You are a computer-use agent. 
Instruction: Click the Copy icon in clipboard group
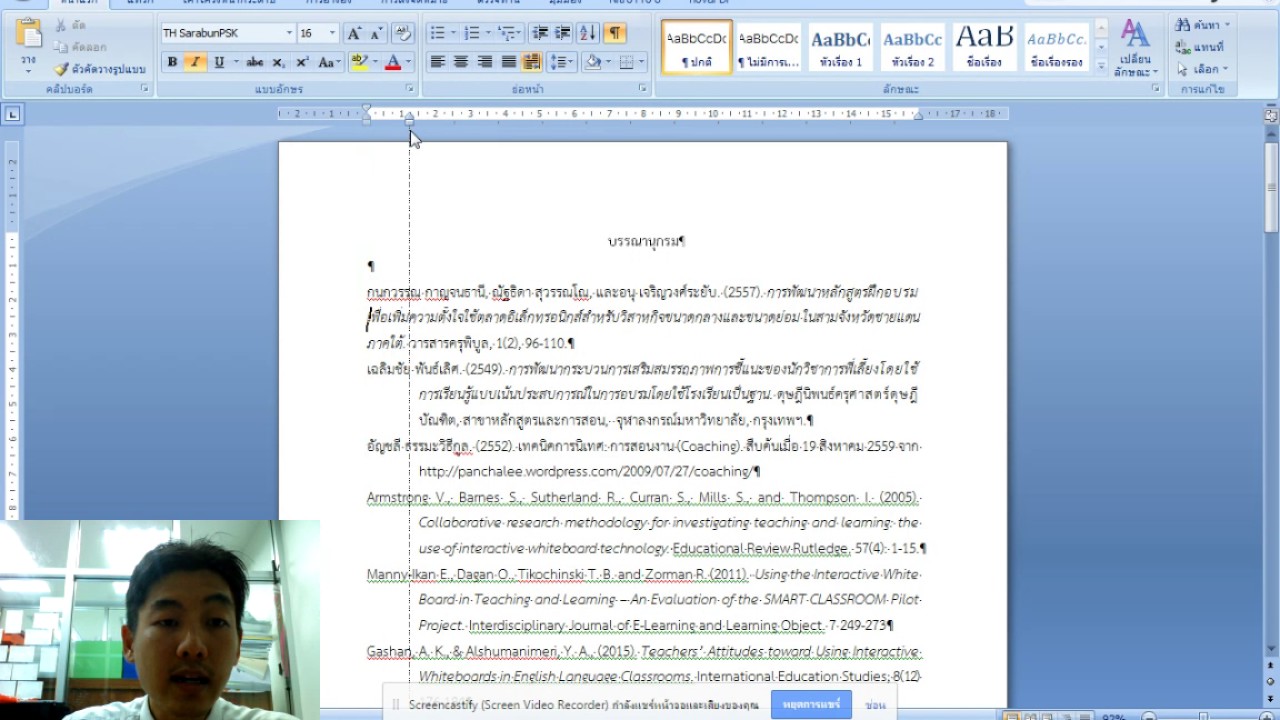(61, 47)
